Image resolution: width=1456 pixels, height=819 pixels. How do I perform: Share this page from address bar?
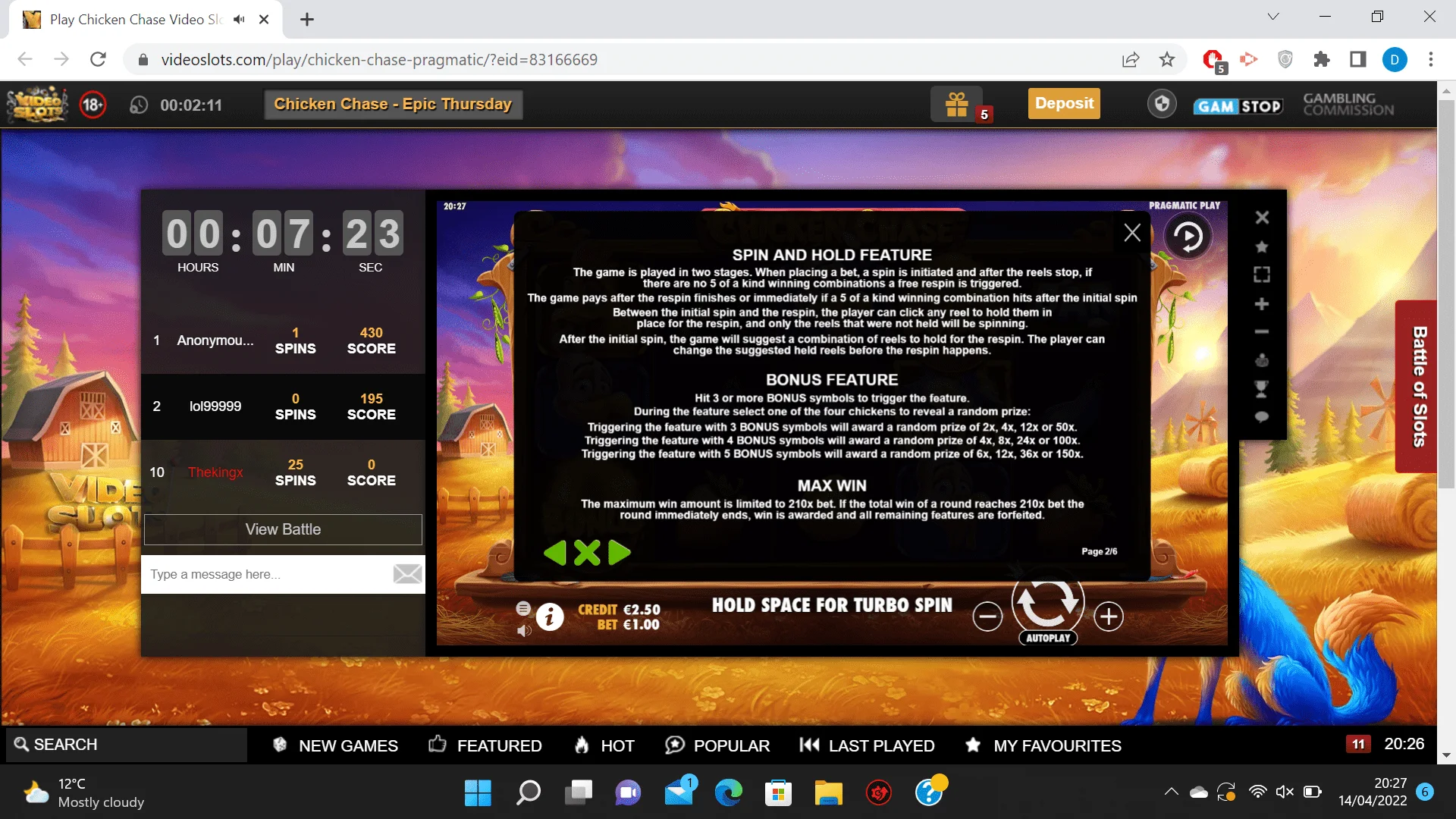(x=1131, y=59)
